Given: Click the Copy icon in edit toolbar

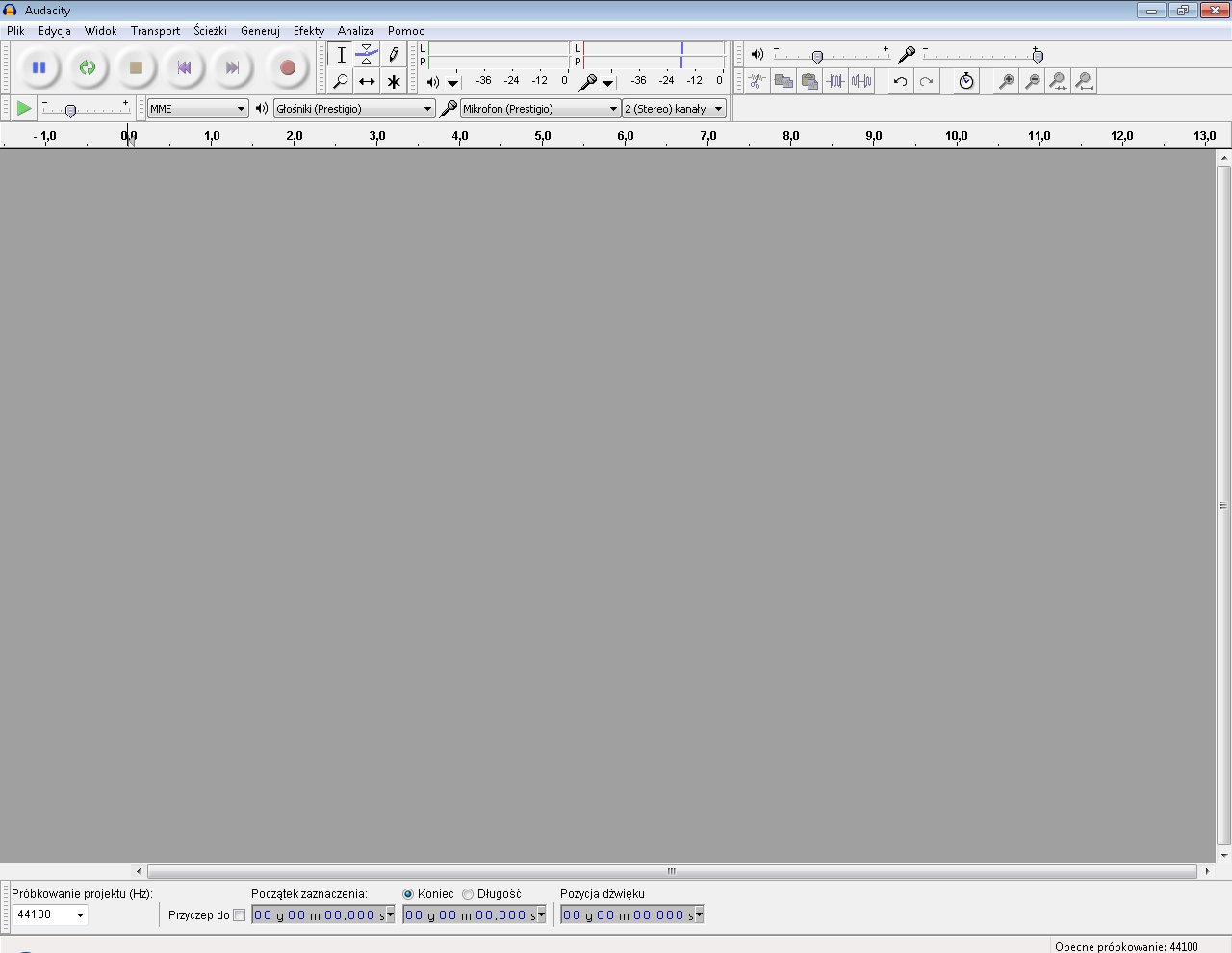Looking at the screenshot, I should point(783,82).
